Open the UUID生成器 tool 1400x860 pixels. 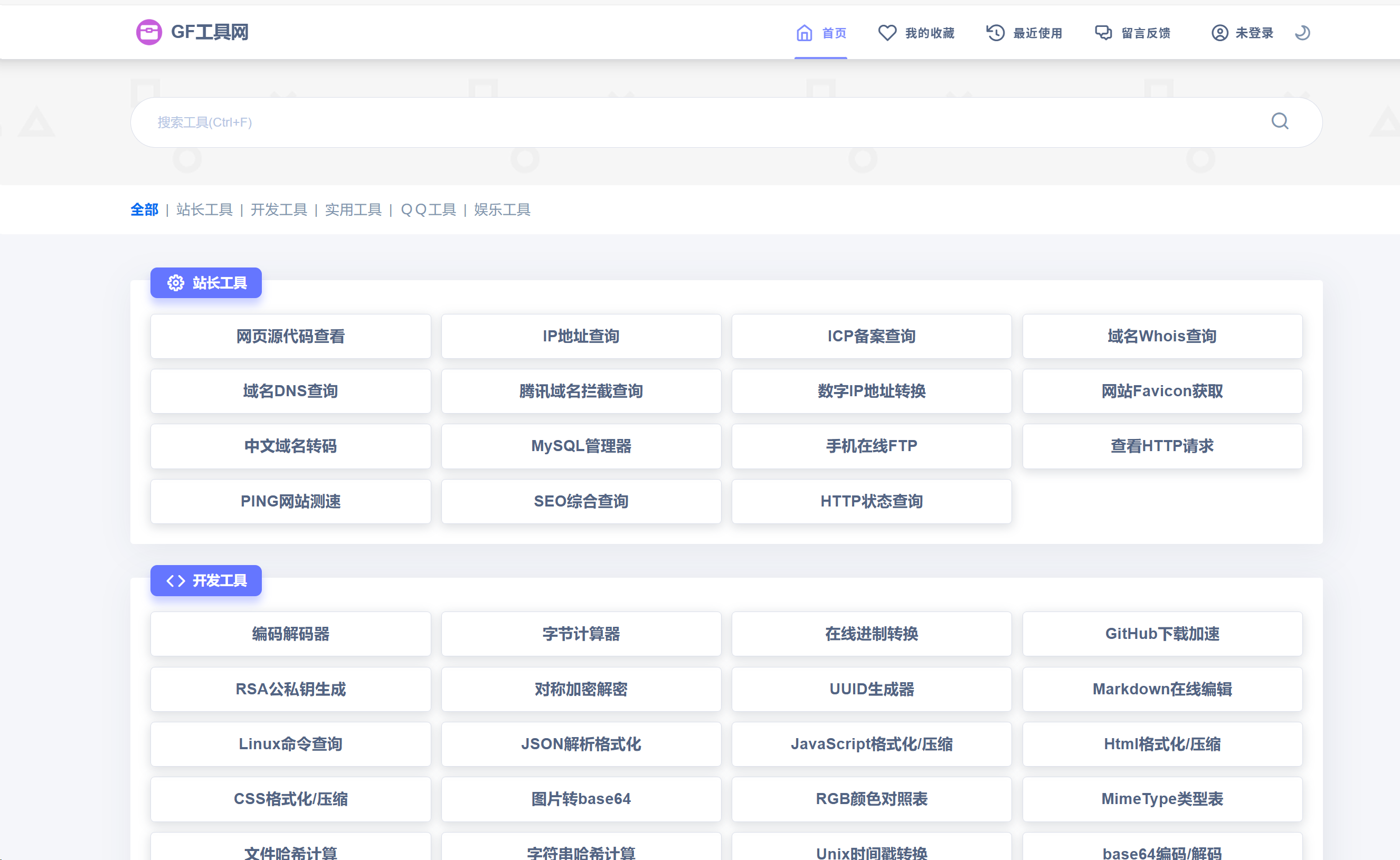click(x=871, y=690)
